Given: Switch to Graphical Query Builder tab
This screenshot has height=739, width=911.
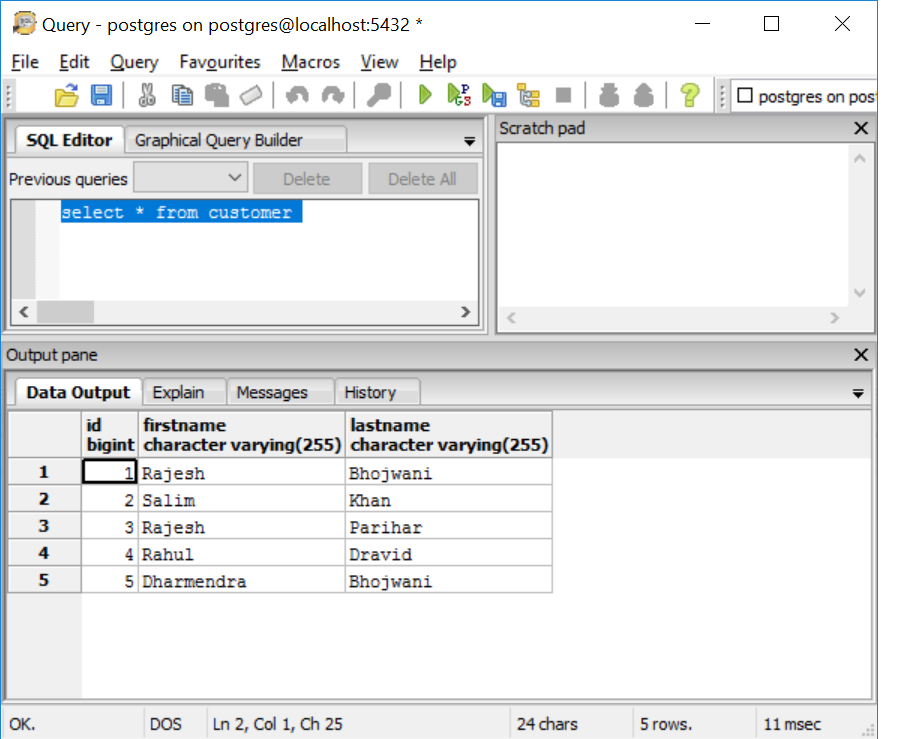Looking at the screenshot, I should [x=218, y=140].
